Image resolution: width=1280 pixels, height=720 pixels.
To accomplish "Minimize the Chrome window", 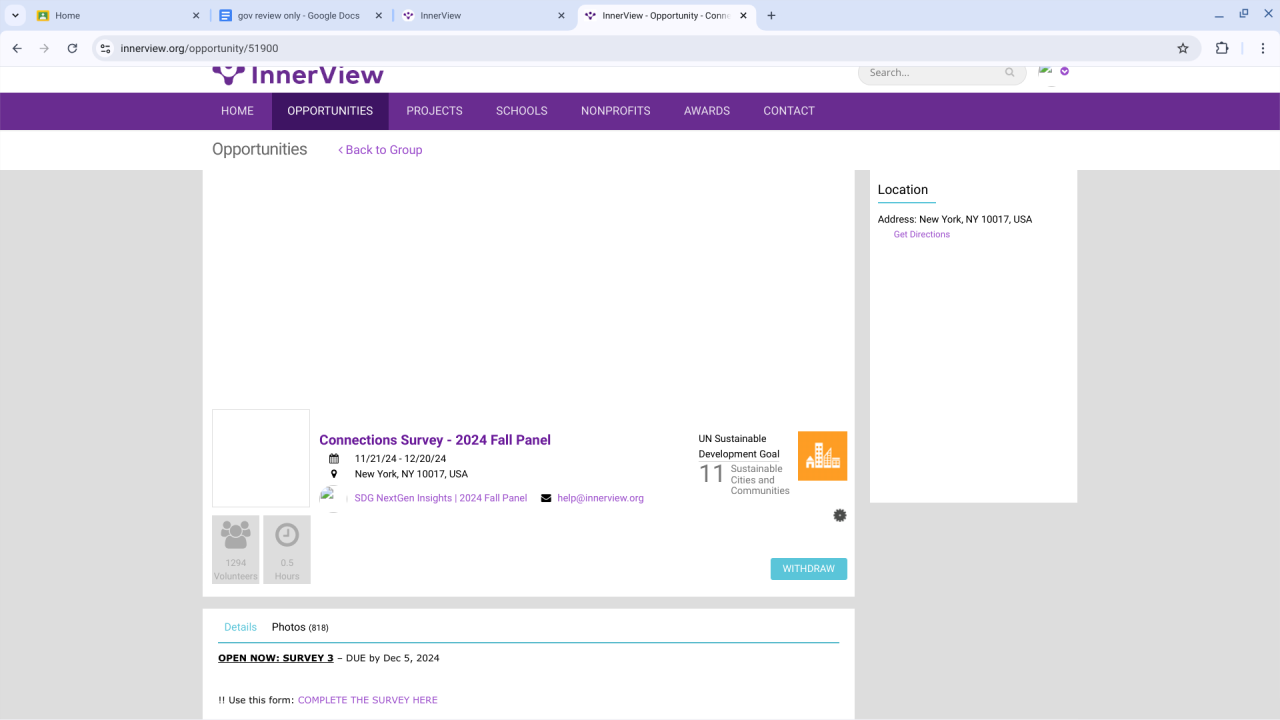I will tap(1219, 15).
